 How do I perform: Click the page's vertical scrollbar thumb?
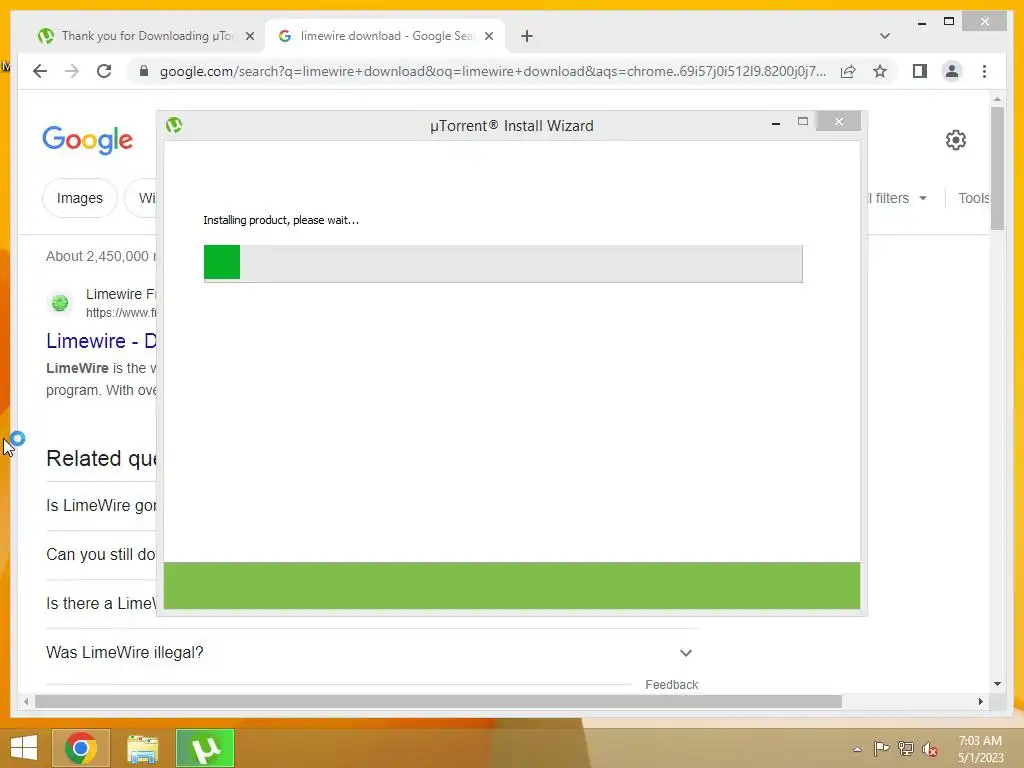[x=997, y=168]
